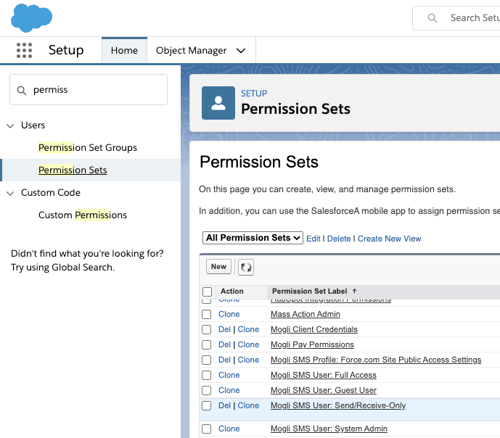The width and height of the screenshot is (500, 438).
Task: Check the Mogli SMS User: Guest User box
Action: [207, 390]
